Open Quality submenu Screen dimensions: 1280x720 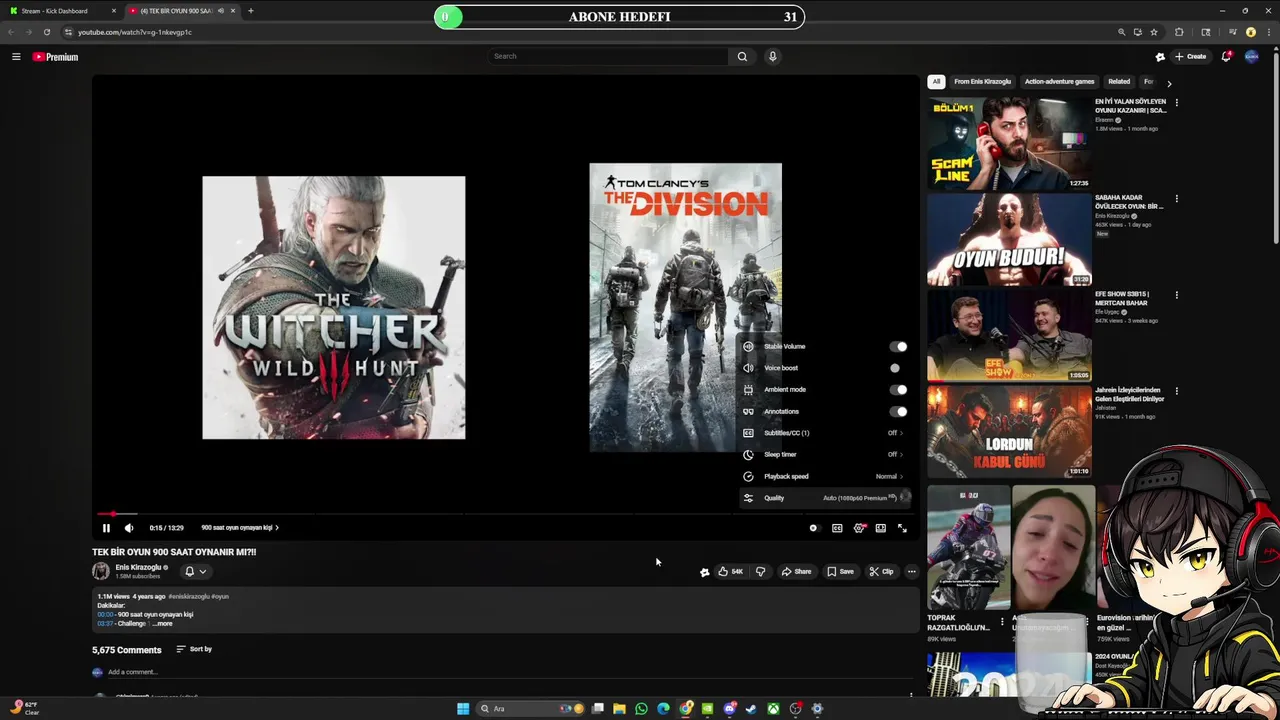(825, 498)
